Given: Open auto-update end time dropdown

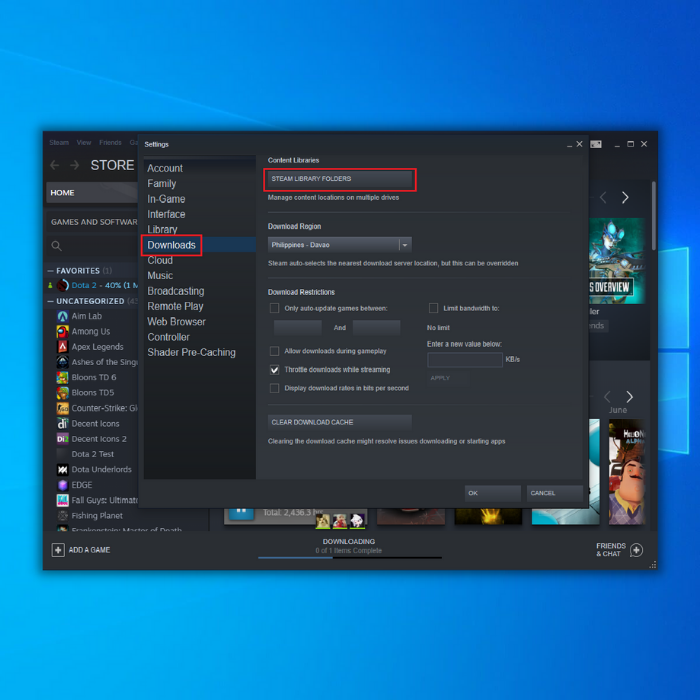Looking at the screenshot, I should click(376, 328).
